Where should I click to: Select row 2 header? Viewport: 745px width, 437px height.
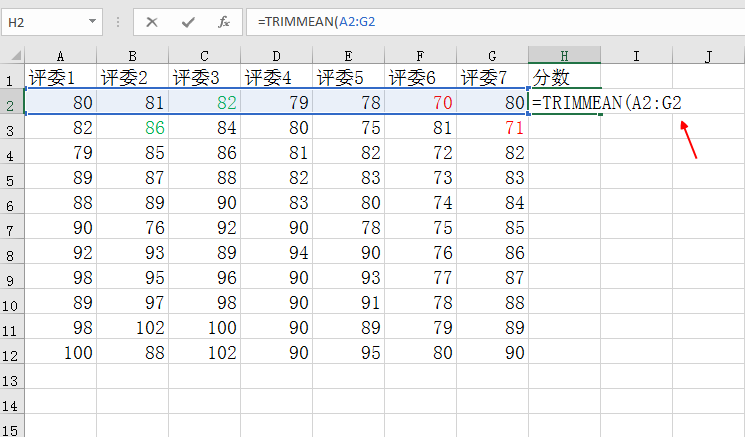click(12, 101)
